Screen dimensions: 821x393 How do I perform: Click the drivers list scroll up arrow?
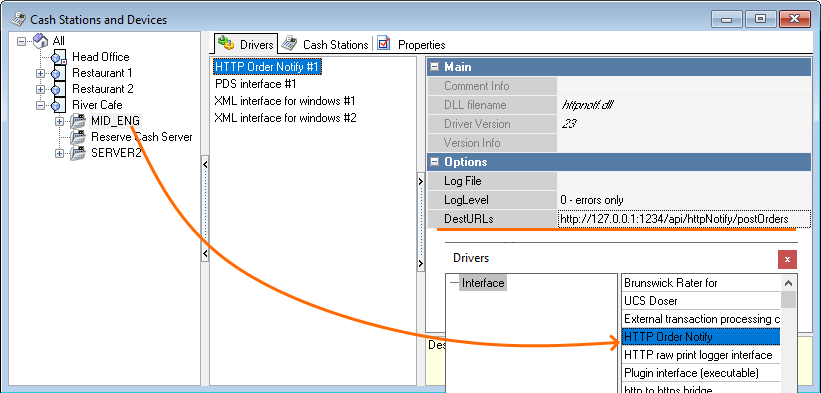point(789,283)
